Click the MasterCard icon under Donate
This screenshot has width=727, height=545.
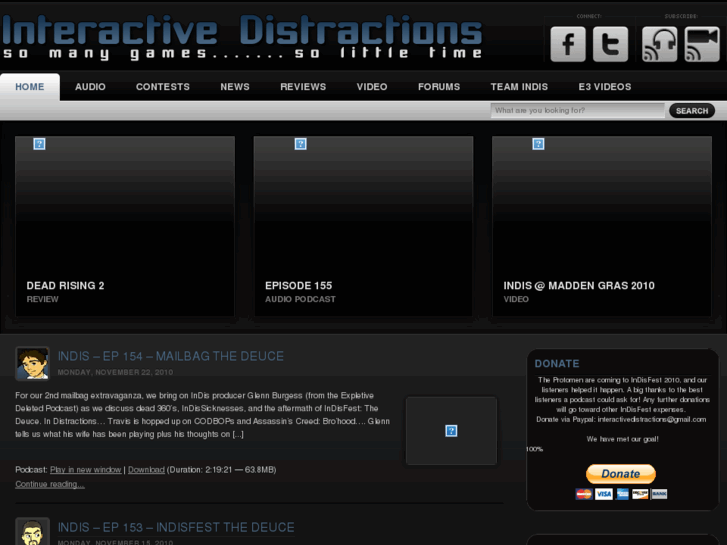584,494
